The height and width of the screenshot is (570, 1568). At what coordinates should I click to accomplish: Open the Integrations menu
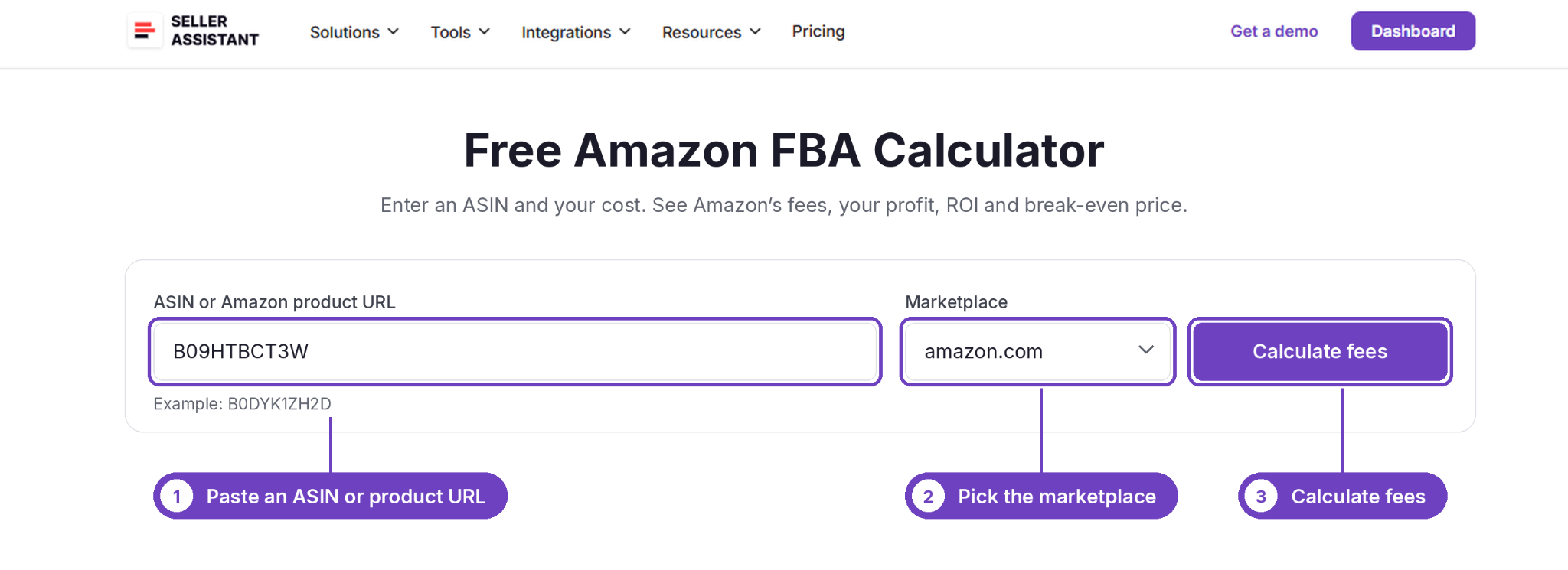[577, 32]
